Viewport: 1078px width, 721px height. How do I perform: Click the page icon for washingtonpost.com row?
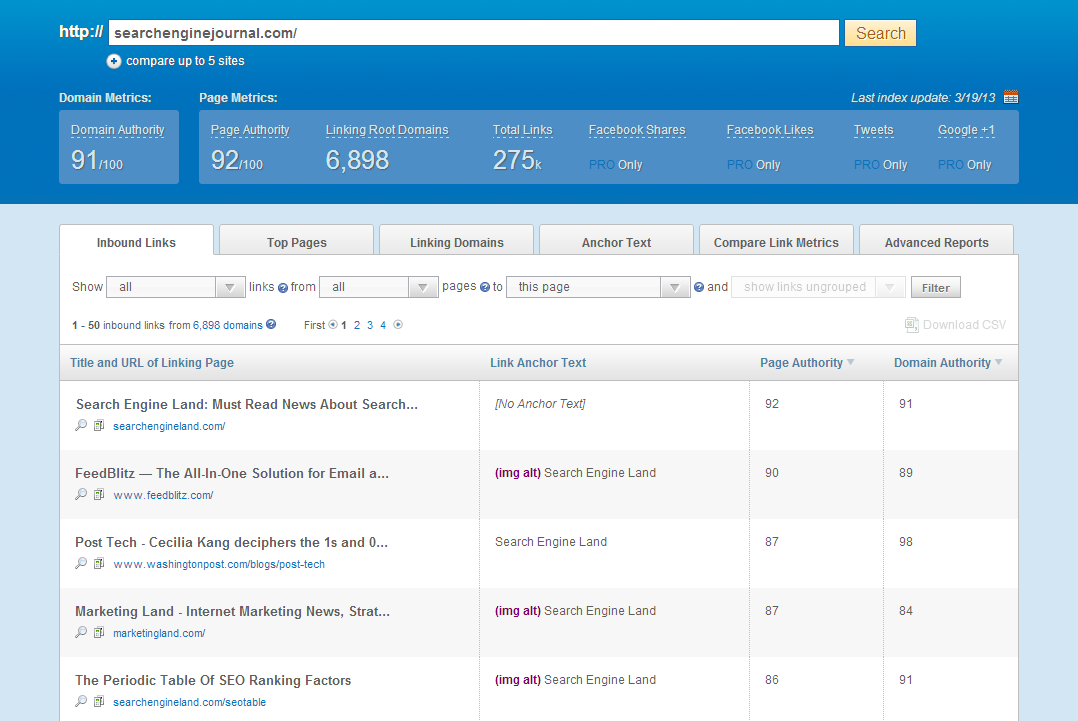point(99,564)
